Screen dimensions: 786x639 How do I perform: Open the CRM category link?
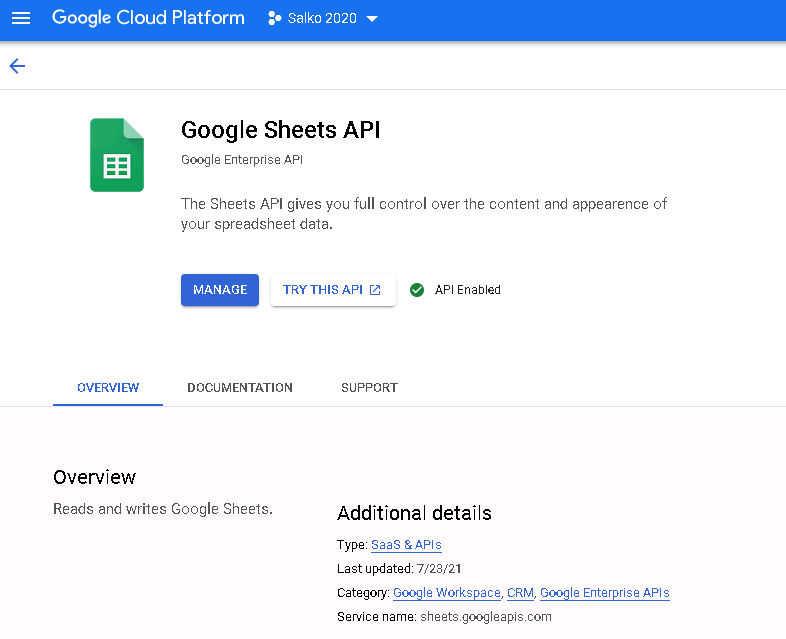[520, 593]
